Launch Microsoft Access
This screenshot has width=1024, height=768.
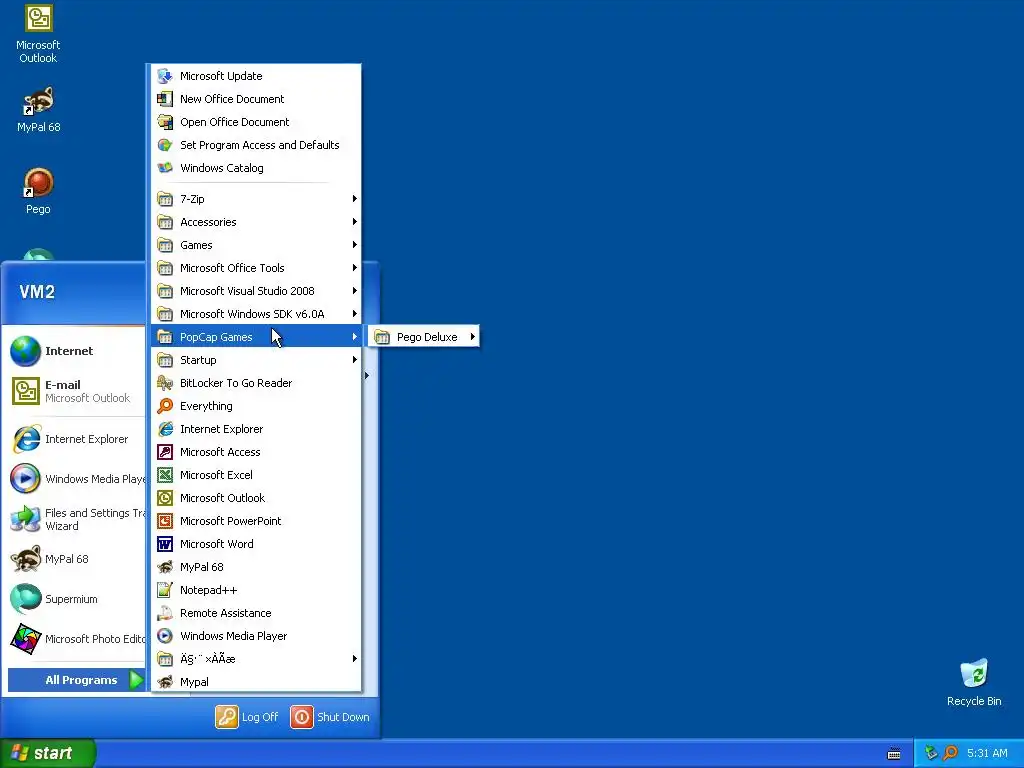click(256, 452)
